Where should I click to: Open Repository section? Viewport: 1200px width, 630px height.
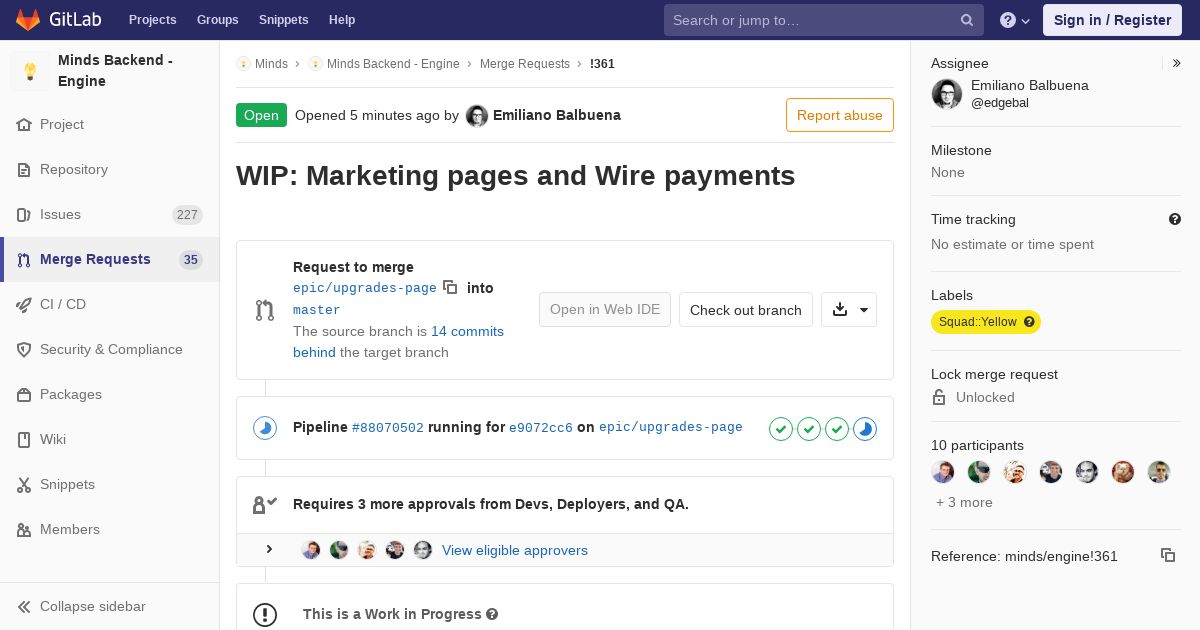pyautogui.click(x=109, y=169)
